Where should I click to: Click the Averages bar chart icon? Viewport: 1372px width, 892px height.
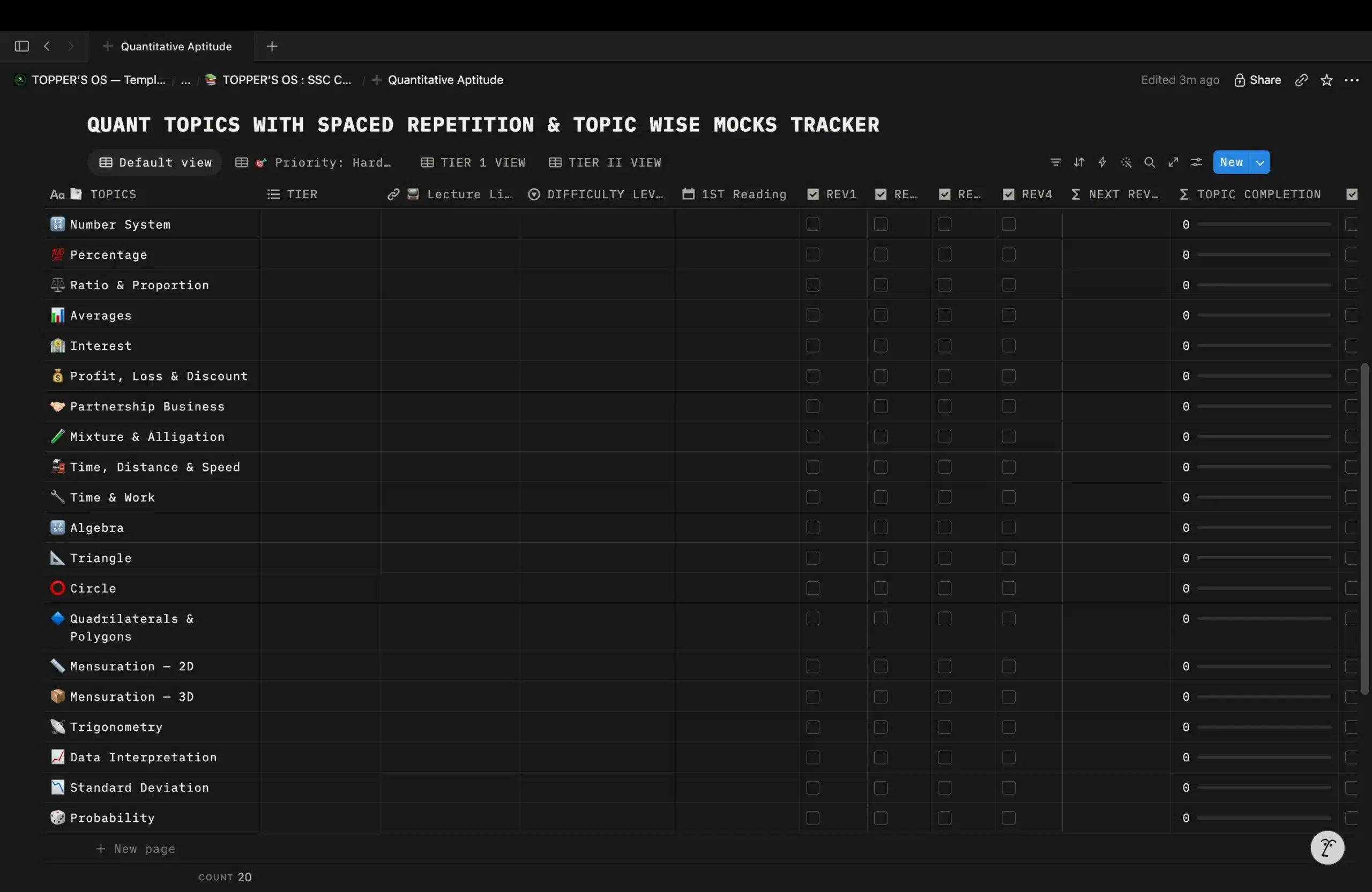coord(58,314)
